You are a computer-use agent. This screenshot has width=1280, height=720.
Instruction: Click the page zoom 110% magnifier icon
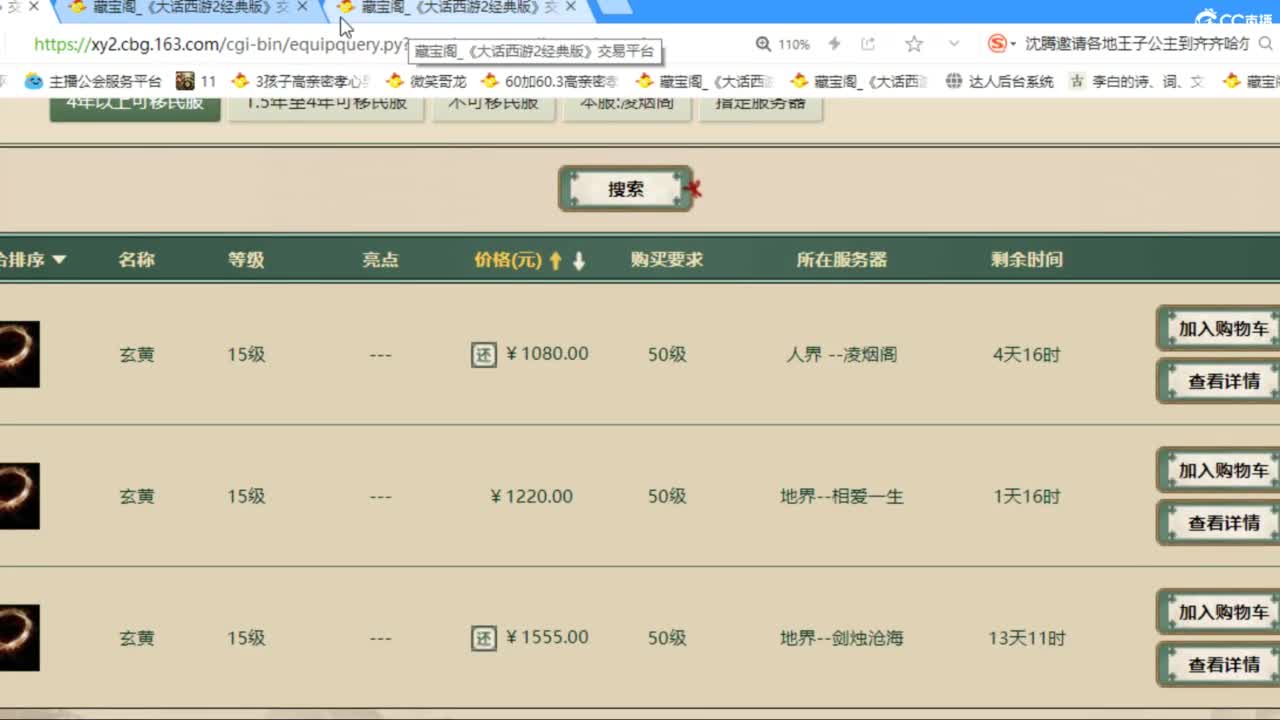pos(763,44)
